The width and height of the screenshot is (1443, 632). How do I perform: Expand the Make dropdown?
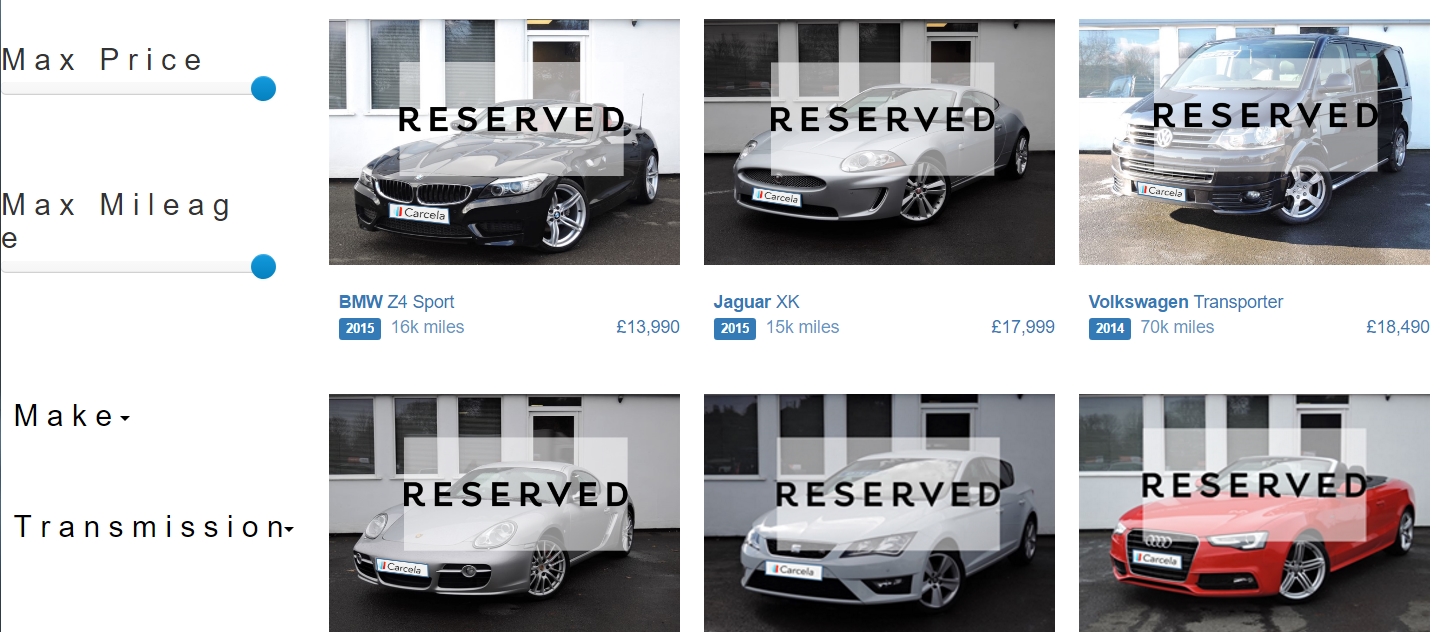72,416
